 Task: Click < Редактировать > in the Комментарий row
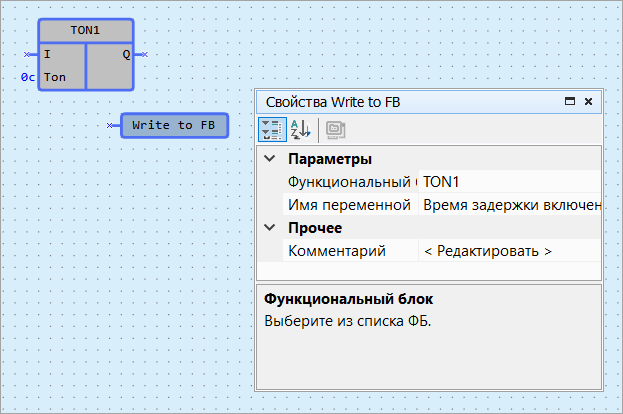pos(488,251)
